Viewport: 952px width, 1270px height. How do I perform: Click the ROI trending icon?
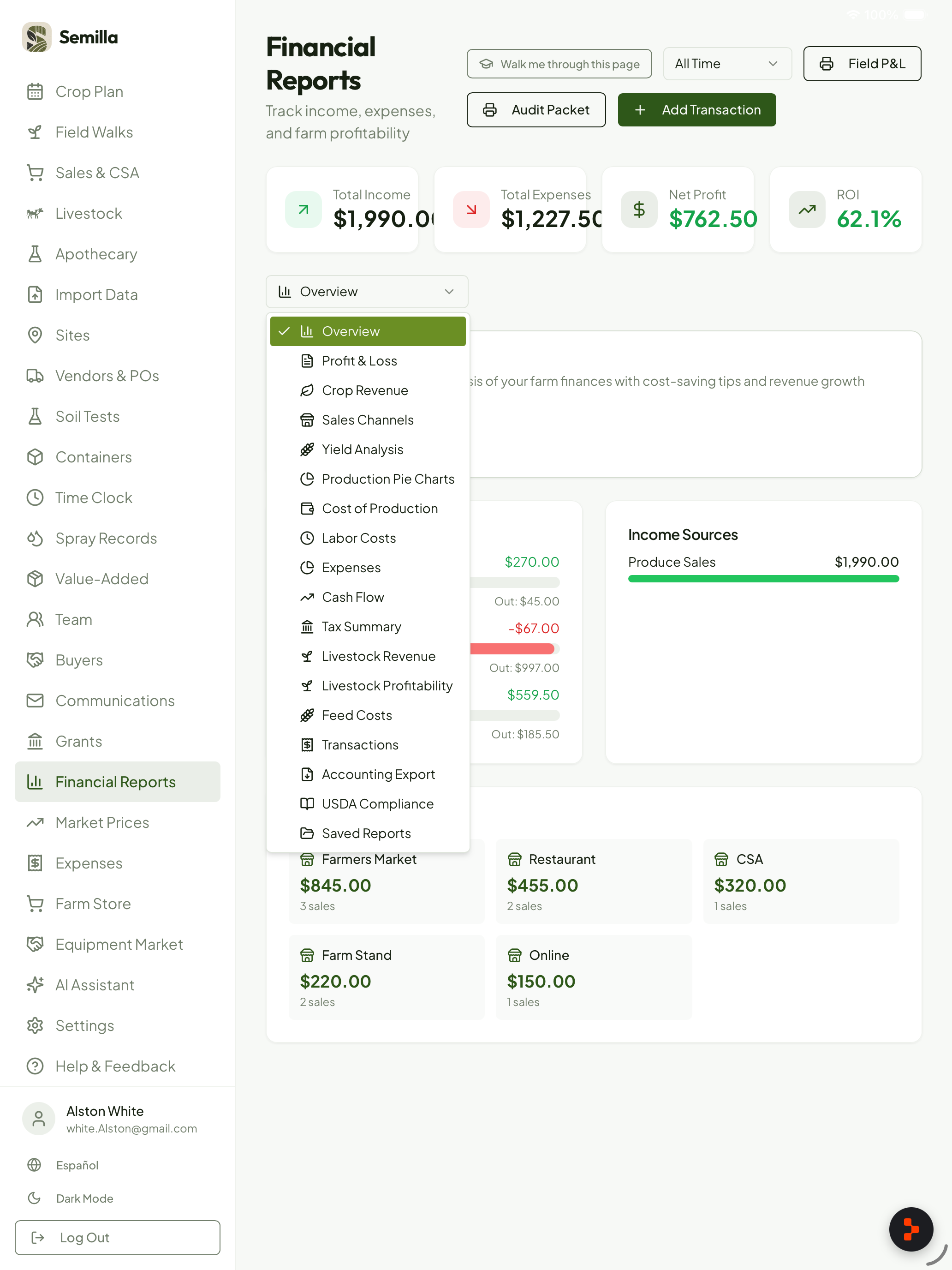click(807, 210)
